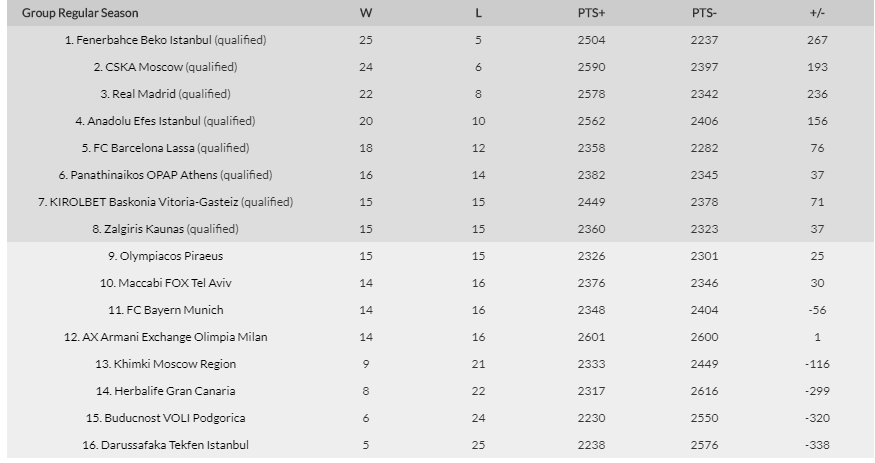Sort standings by the +/- column header
Screen dimensions: 875x463
tap(817, 13)
